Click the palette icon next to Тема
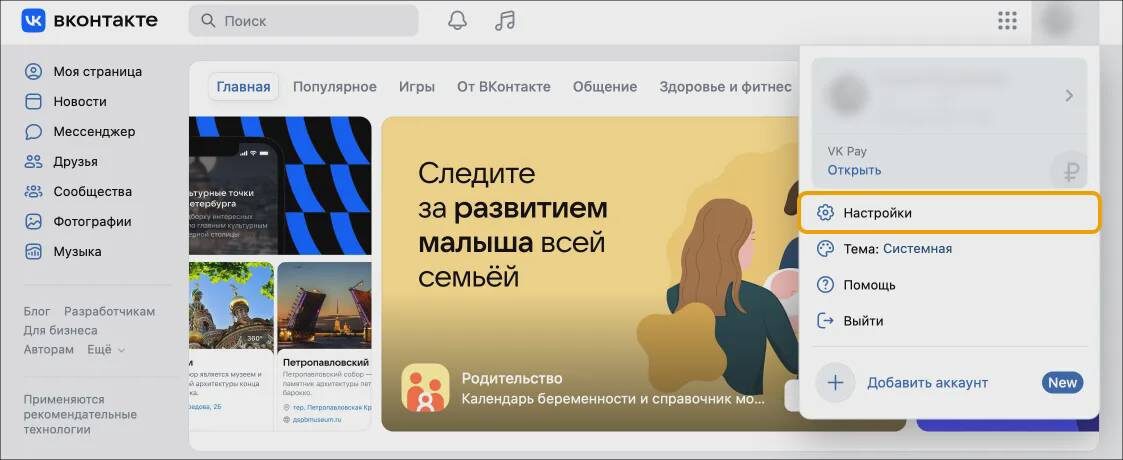This screenshot has height=460, width=1123. 826,249
